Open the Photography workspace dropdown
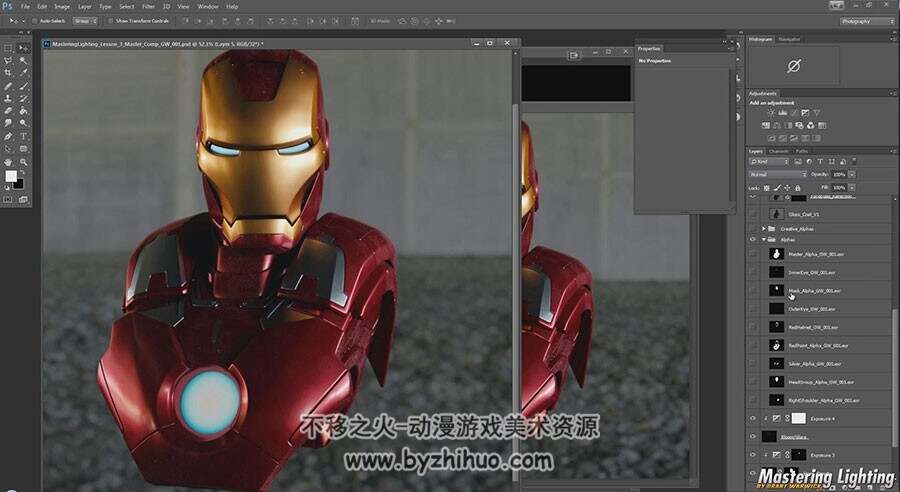This screenshot has width=900, height=492. pos(867,21)
